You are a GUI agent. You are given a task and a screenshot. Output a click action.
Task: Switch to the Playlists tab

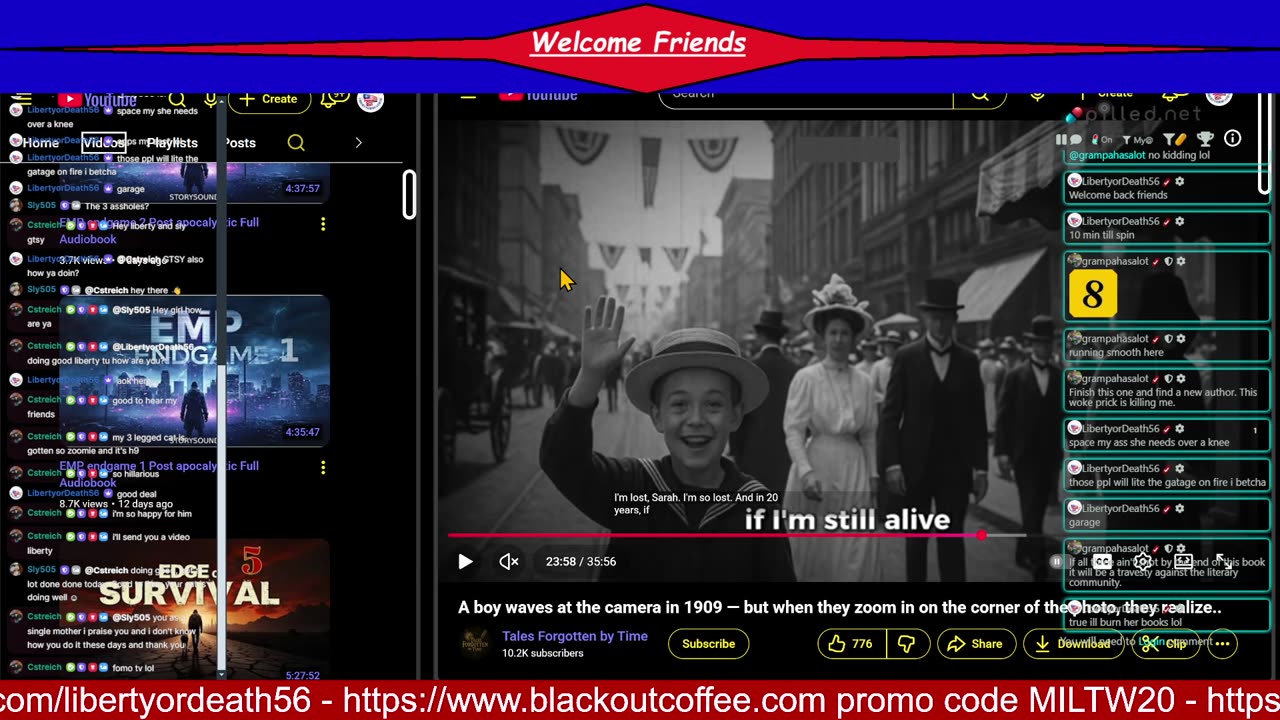(x=172, y=143)
